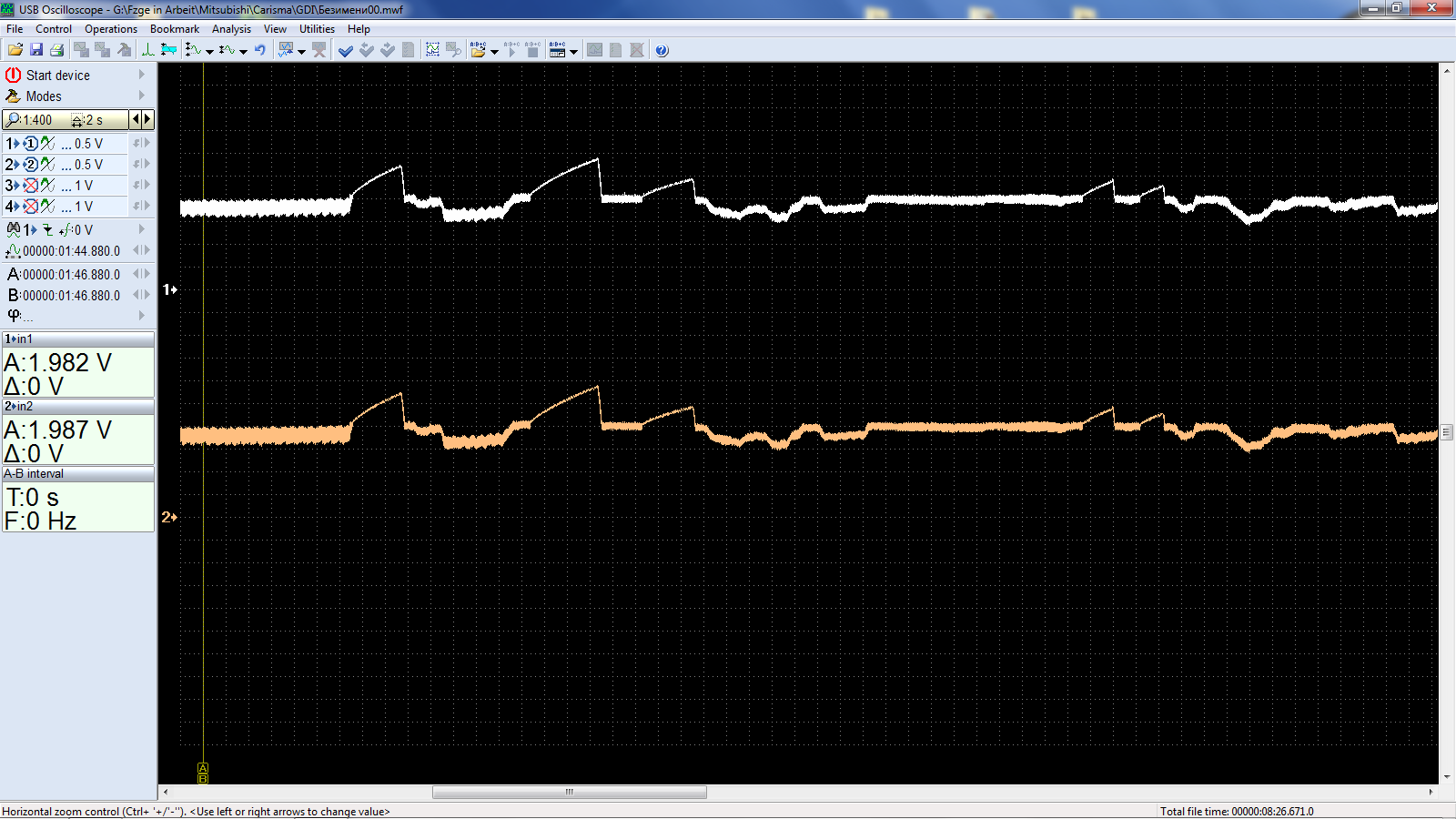Screen dimensions: 1456x819
Task: Click the green peak marker toolbar icon
Action: (x=147, y=50)
